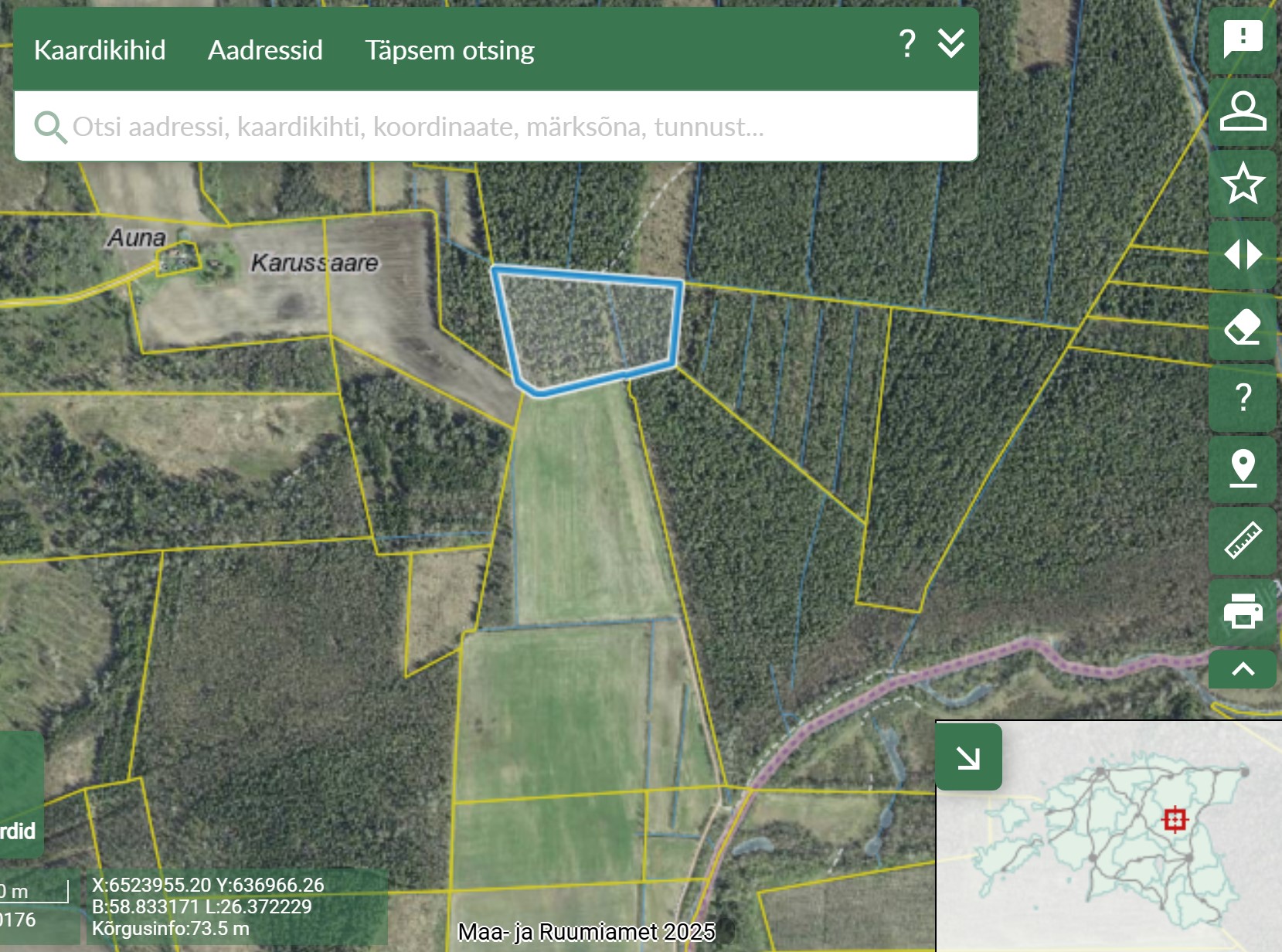1282x952 pixels.
Task: Open the help question mark in sidebar
Action: click(x=1242, y=398)
